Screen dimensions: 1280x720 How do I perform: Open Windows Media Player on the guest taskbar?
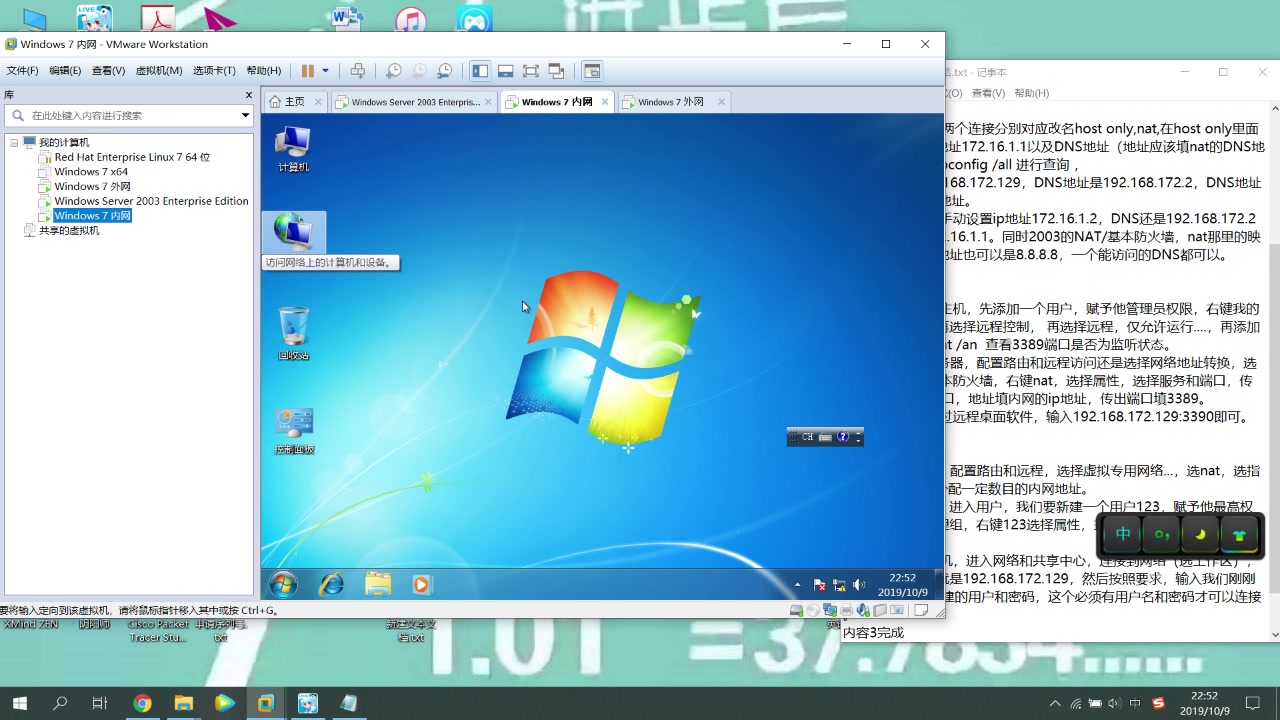coord(421,584)
